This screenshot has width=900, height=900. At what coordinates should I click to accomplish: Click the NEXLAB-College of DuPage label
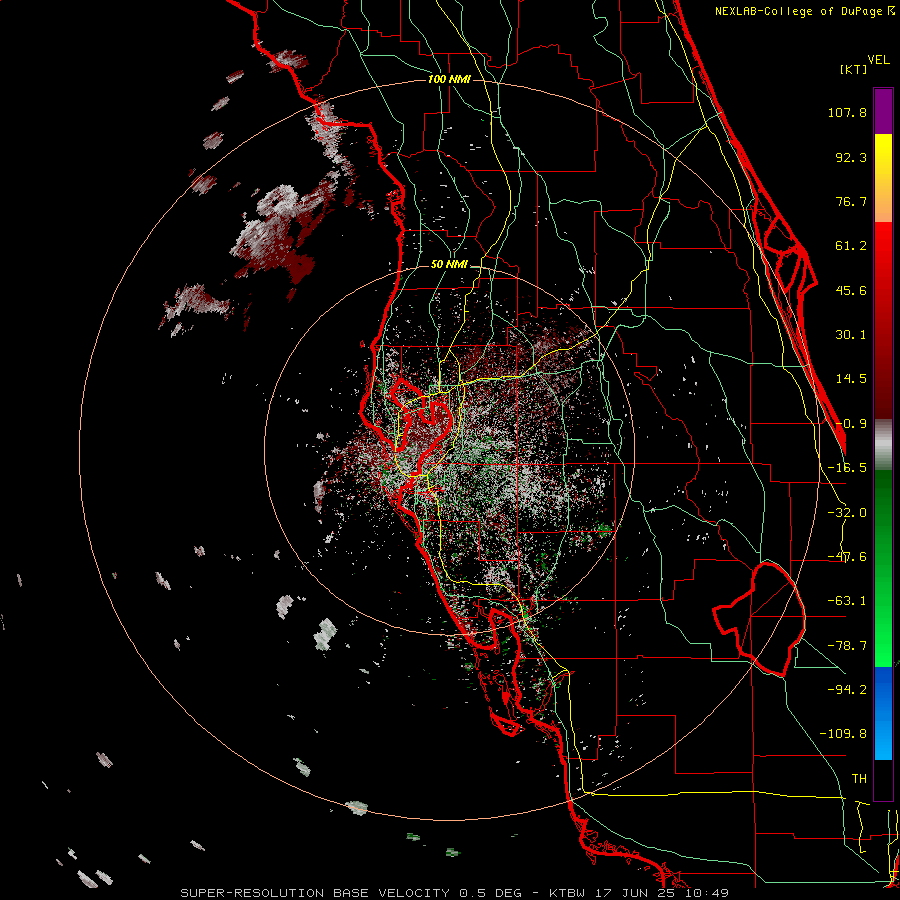coord(799,11)
